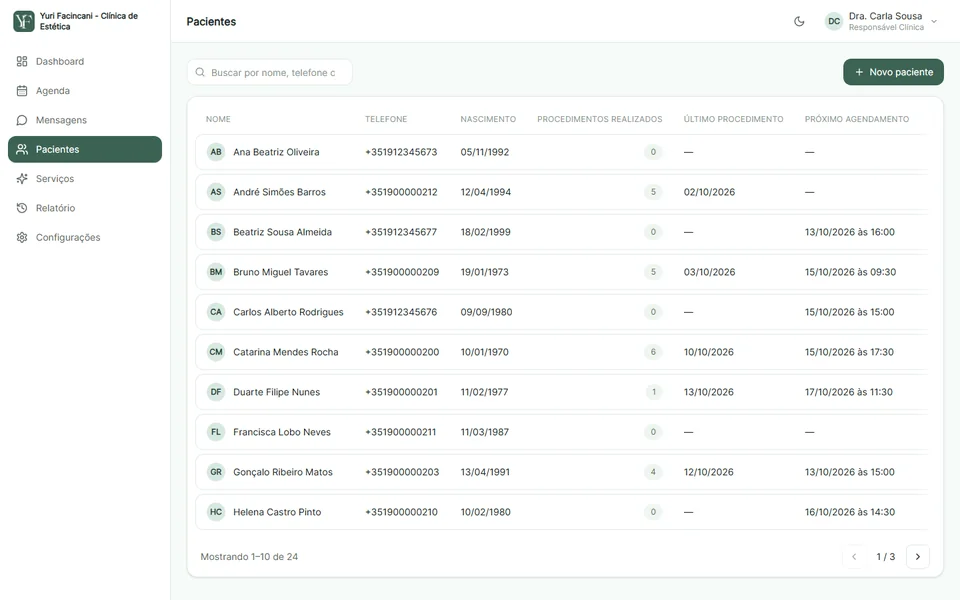This screenshot has height=600, width=960.
Task: Open the Configurações menu item
Action: coord(84,238)
